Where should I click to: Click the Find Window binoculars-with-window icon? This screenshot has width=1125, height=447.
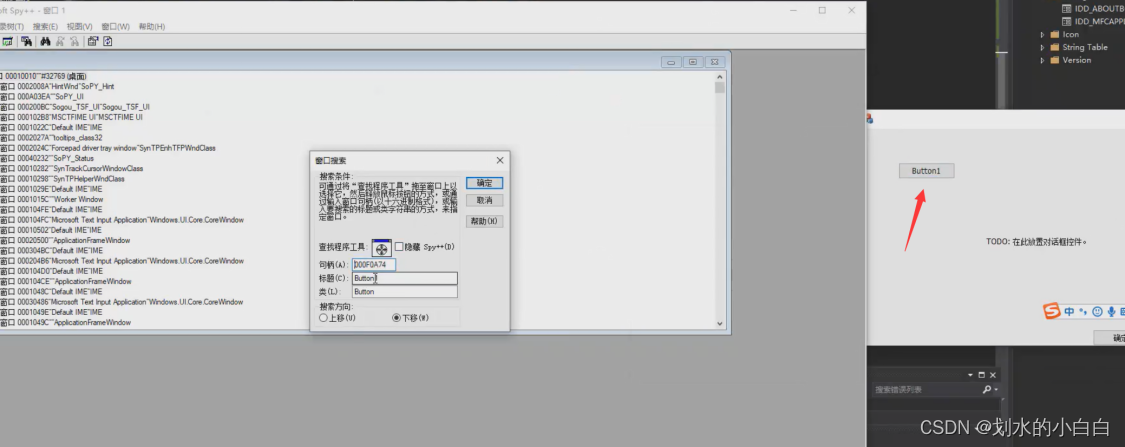(26, 42)
